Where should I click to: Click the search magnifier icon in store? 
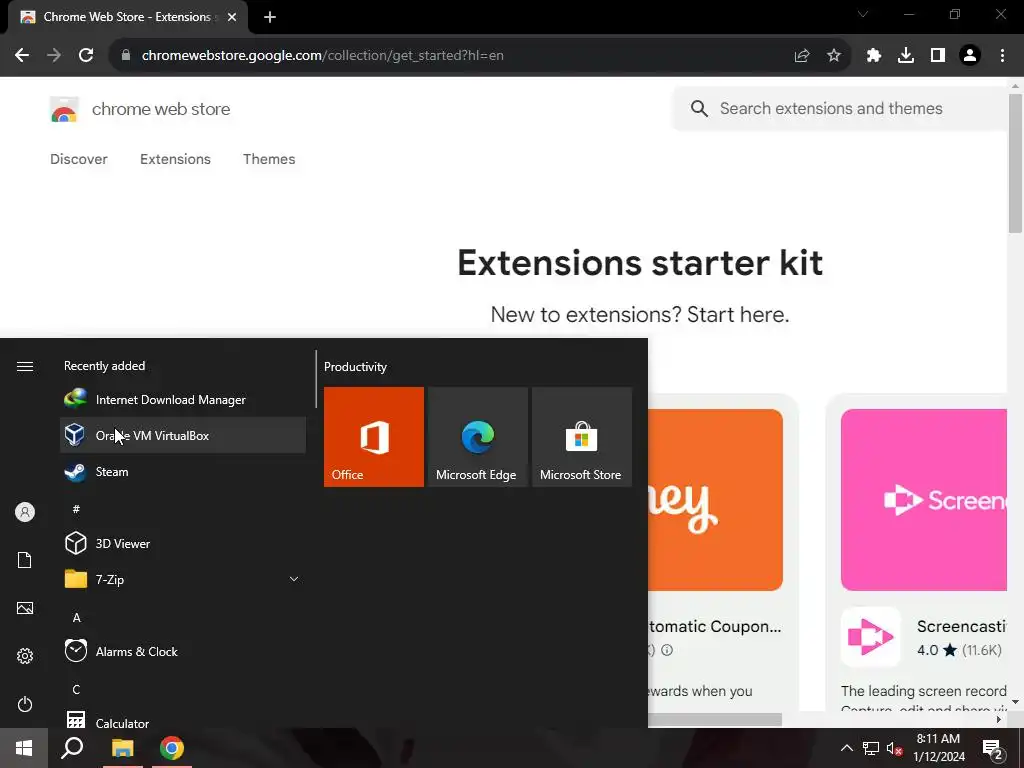tap(699, 108)
